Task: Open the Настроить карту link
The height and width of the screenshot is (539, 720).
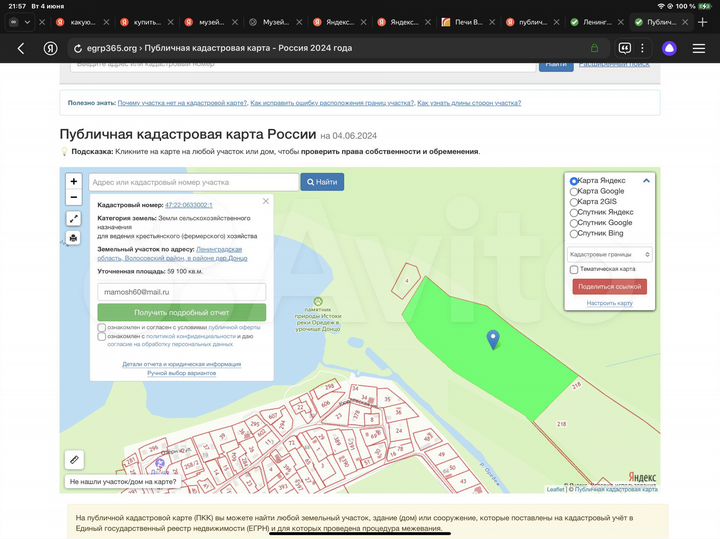Action: (609, 303)
